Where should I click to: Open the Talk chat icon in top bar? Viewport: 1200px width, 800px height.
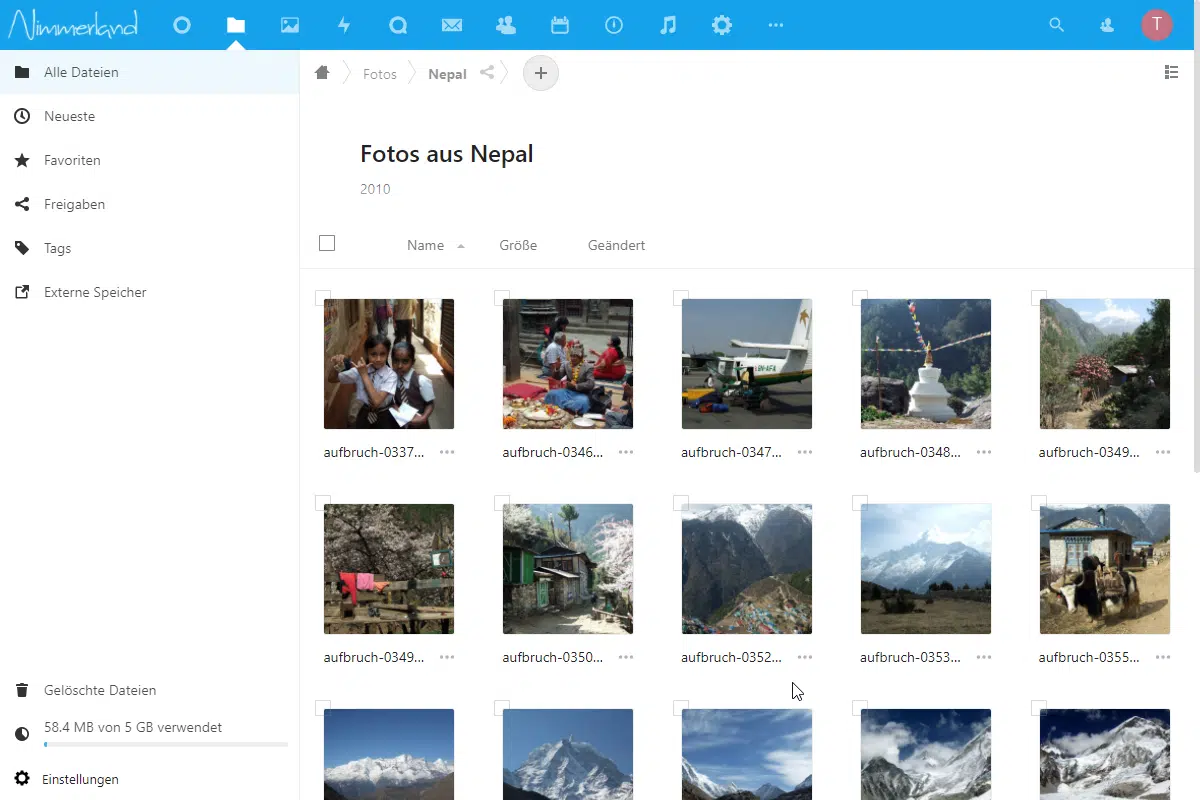point(398,25)
